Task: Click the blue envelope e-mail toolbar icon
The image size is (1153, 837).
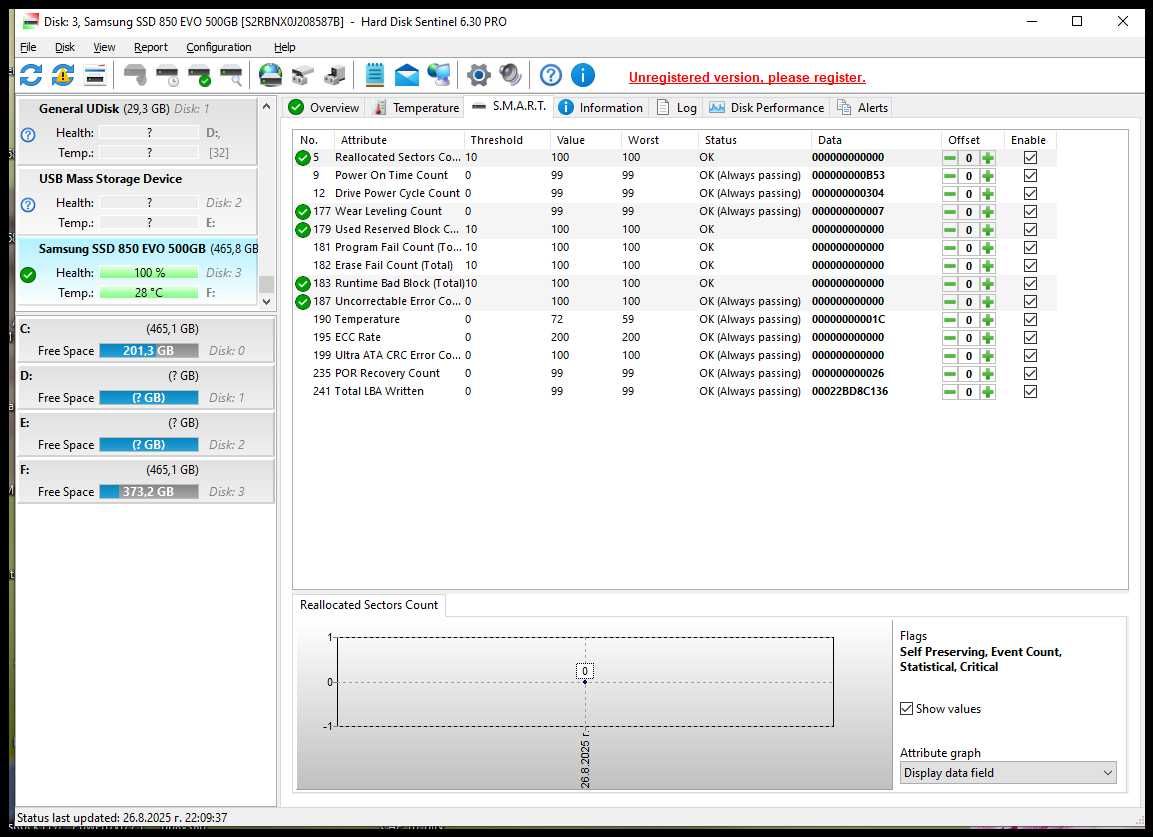Action: pos(407,75)
